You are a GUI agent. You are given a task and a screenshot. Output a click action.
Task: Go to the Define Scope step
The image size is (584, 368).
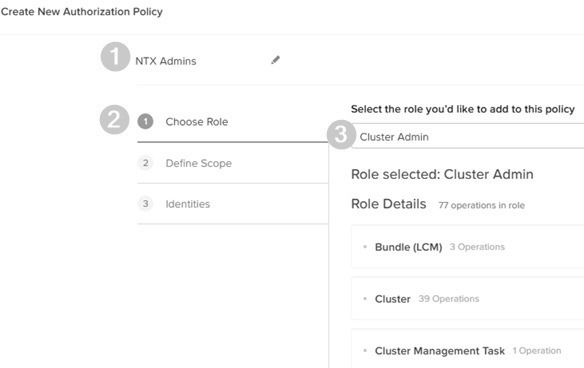click(x=232, y=163)
